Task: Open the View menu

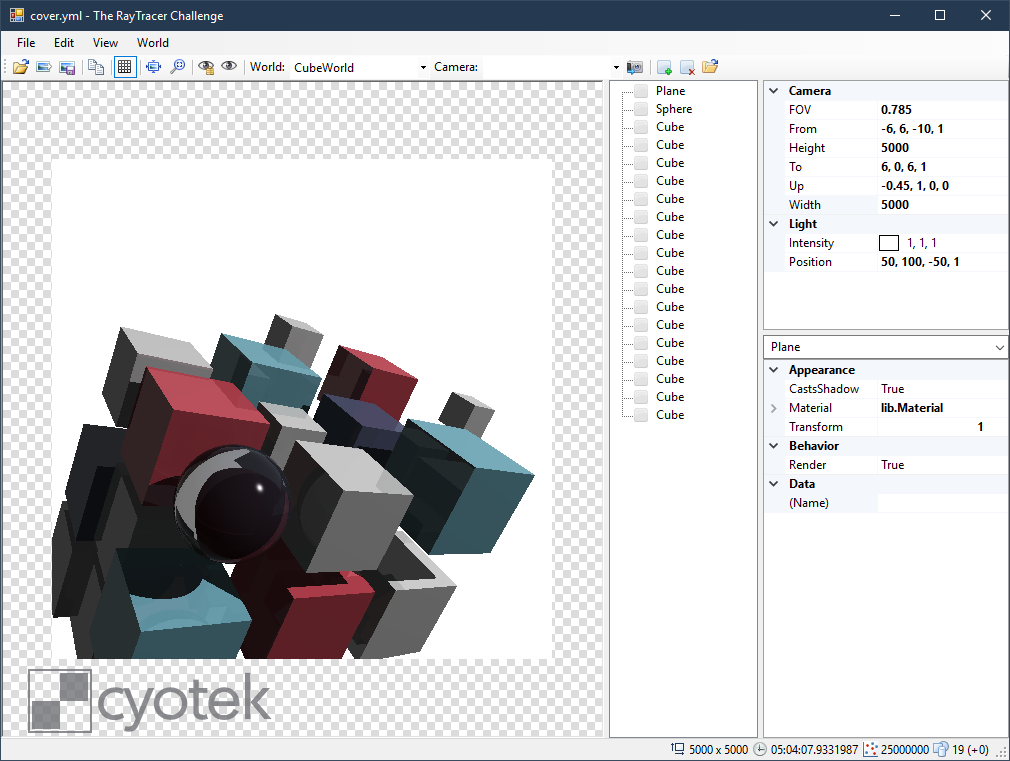Action: tap(105, 43)
